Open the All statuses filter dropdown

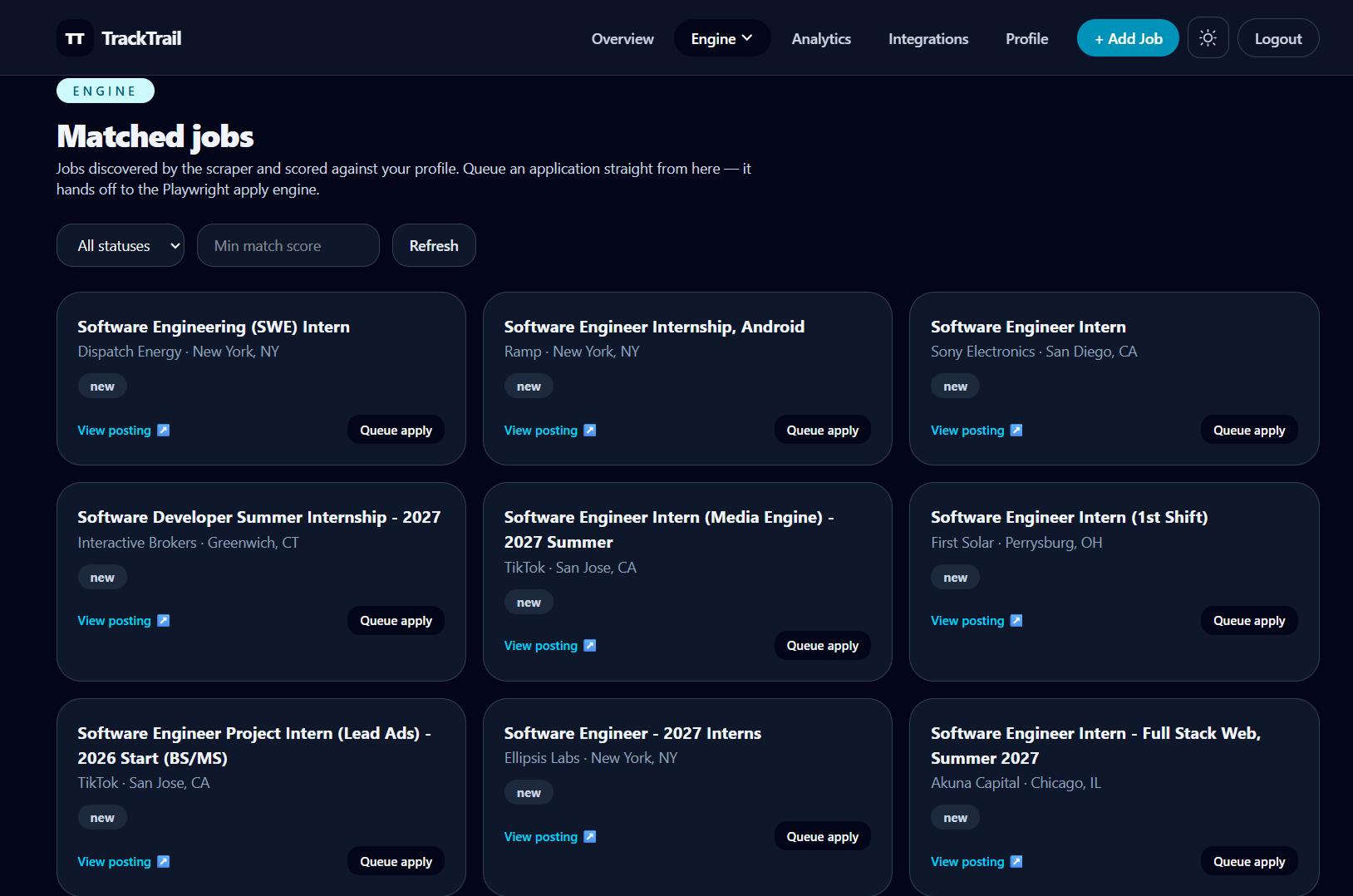pyautogui.click(x=121, y=245)
